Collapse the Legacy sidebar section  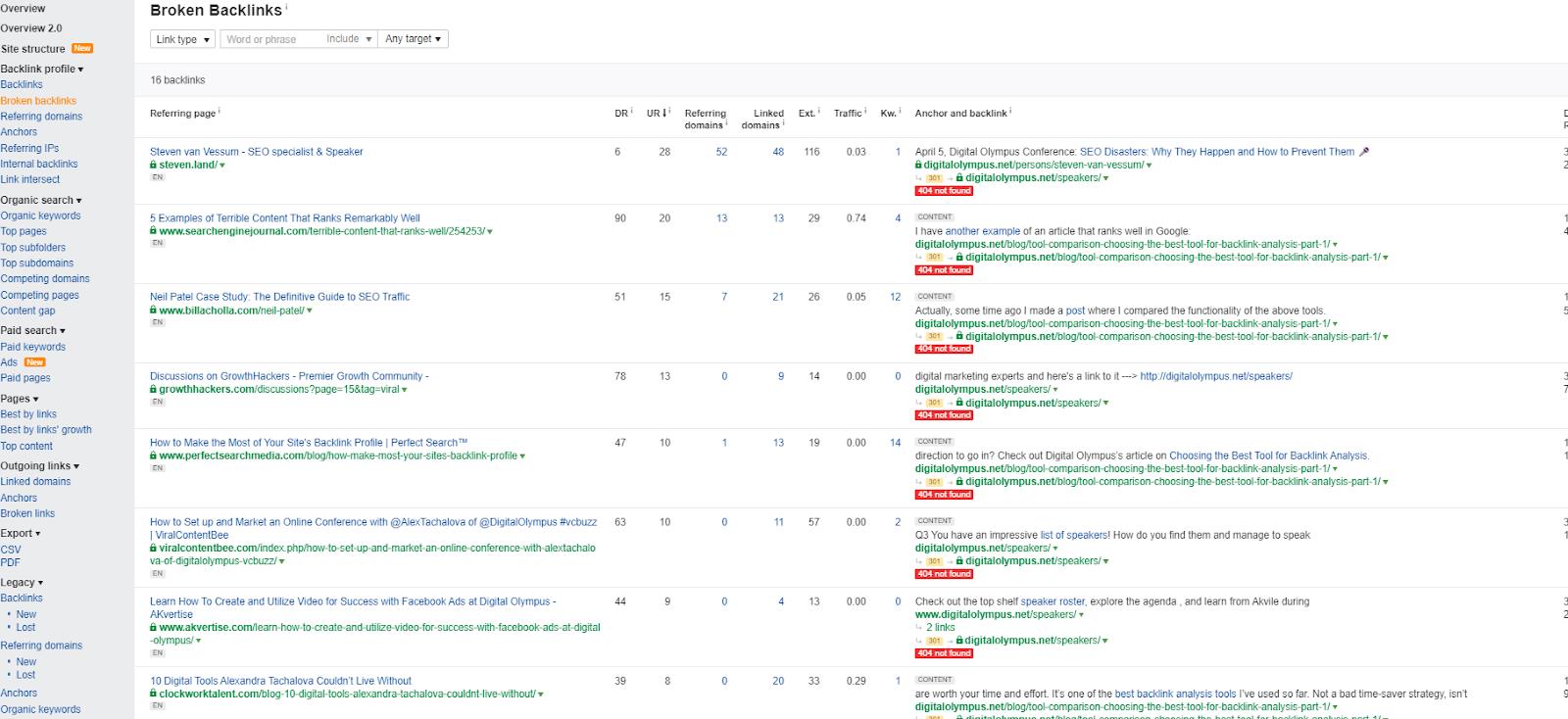pos(22,582)
